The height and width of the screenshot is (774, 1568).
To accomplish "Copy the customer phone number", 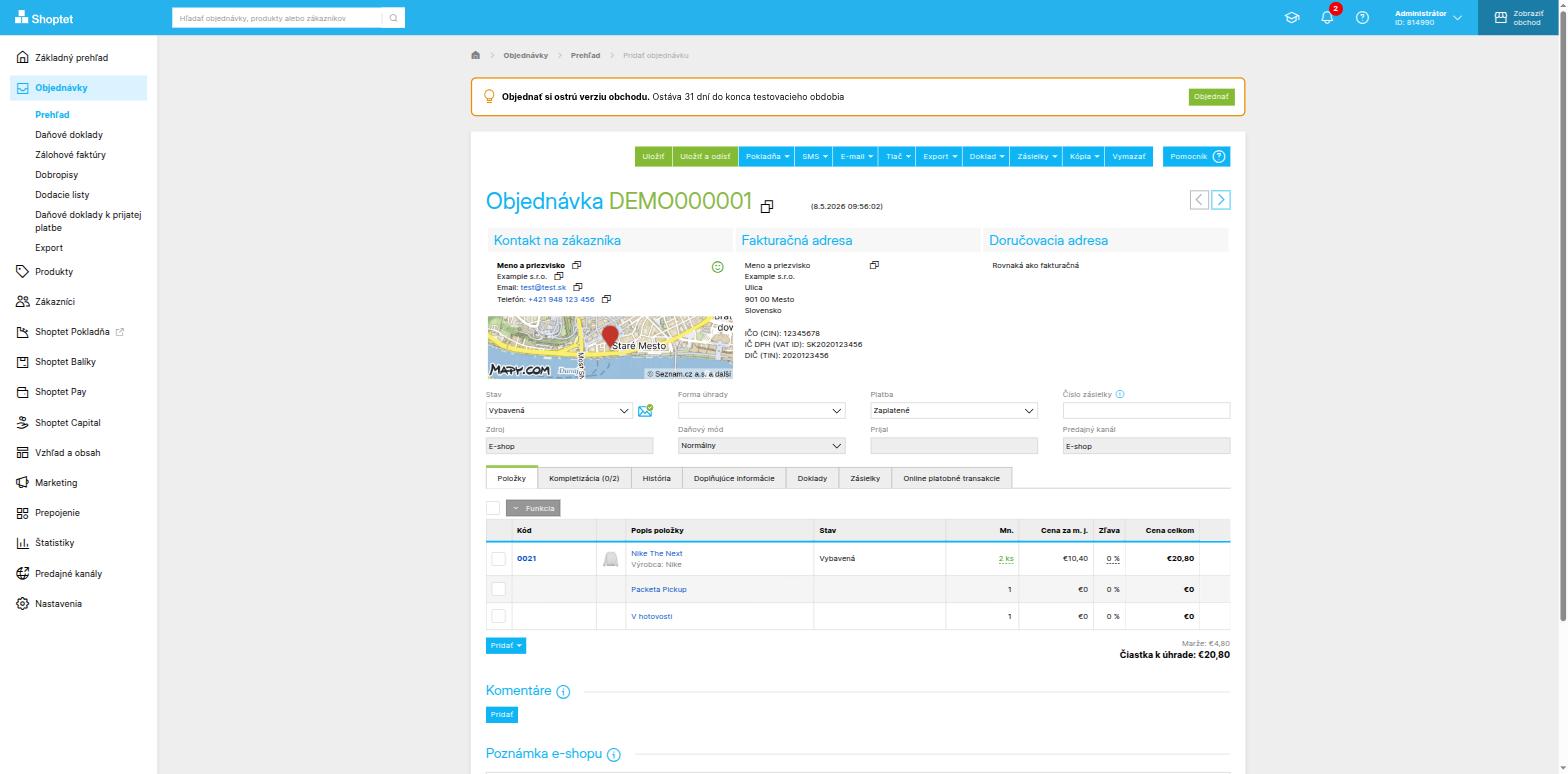I will pyautogui.click(x=606, y=299).
